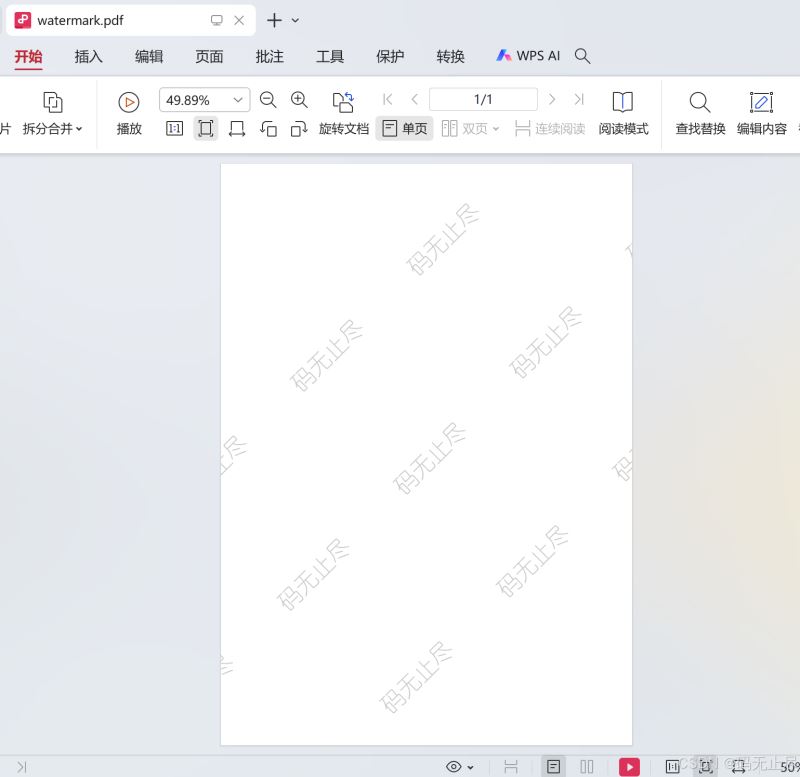Viewport: 800px width, 777px height.
Task: Select fit width view icon
Action: tap(237, 129)
